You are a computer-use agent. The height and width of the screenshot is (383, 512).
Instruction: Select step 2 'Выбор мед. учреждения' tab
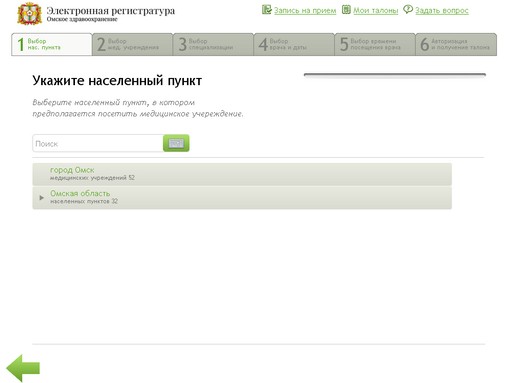tap(133, 44)
